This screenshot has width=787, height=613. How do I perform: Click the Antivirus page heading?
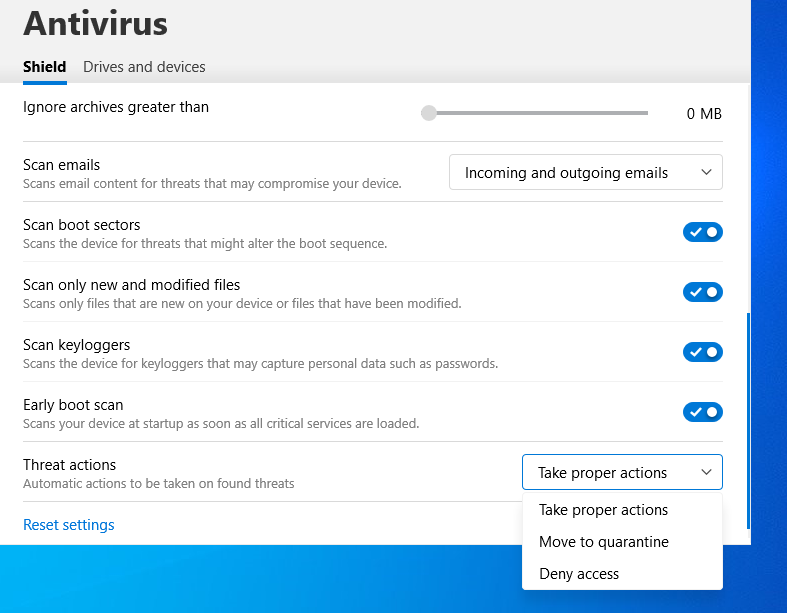95,22
